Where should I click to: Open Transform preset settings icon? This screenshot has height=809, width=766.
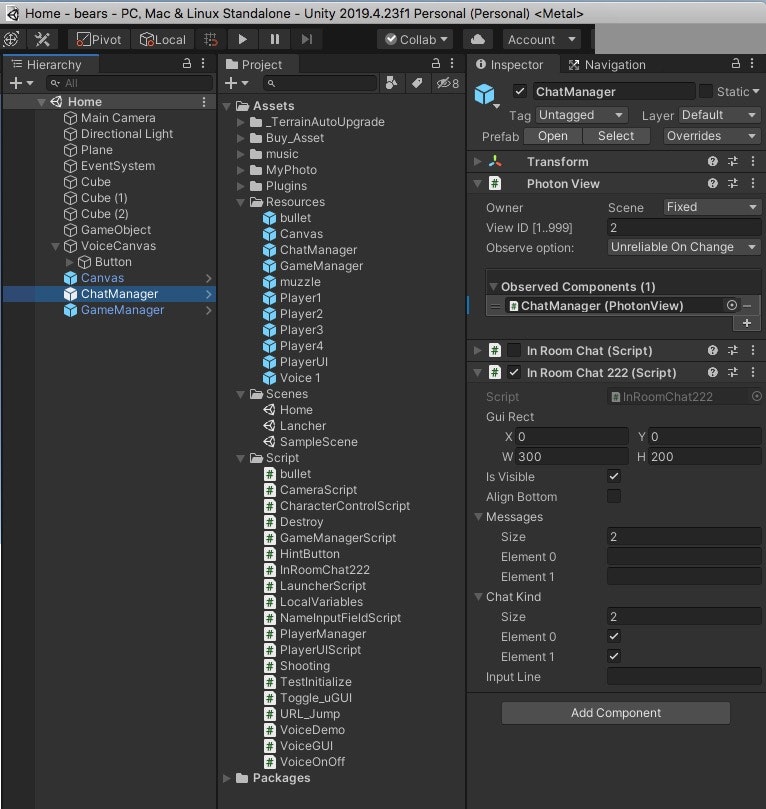(x=733, y=161)
